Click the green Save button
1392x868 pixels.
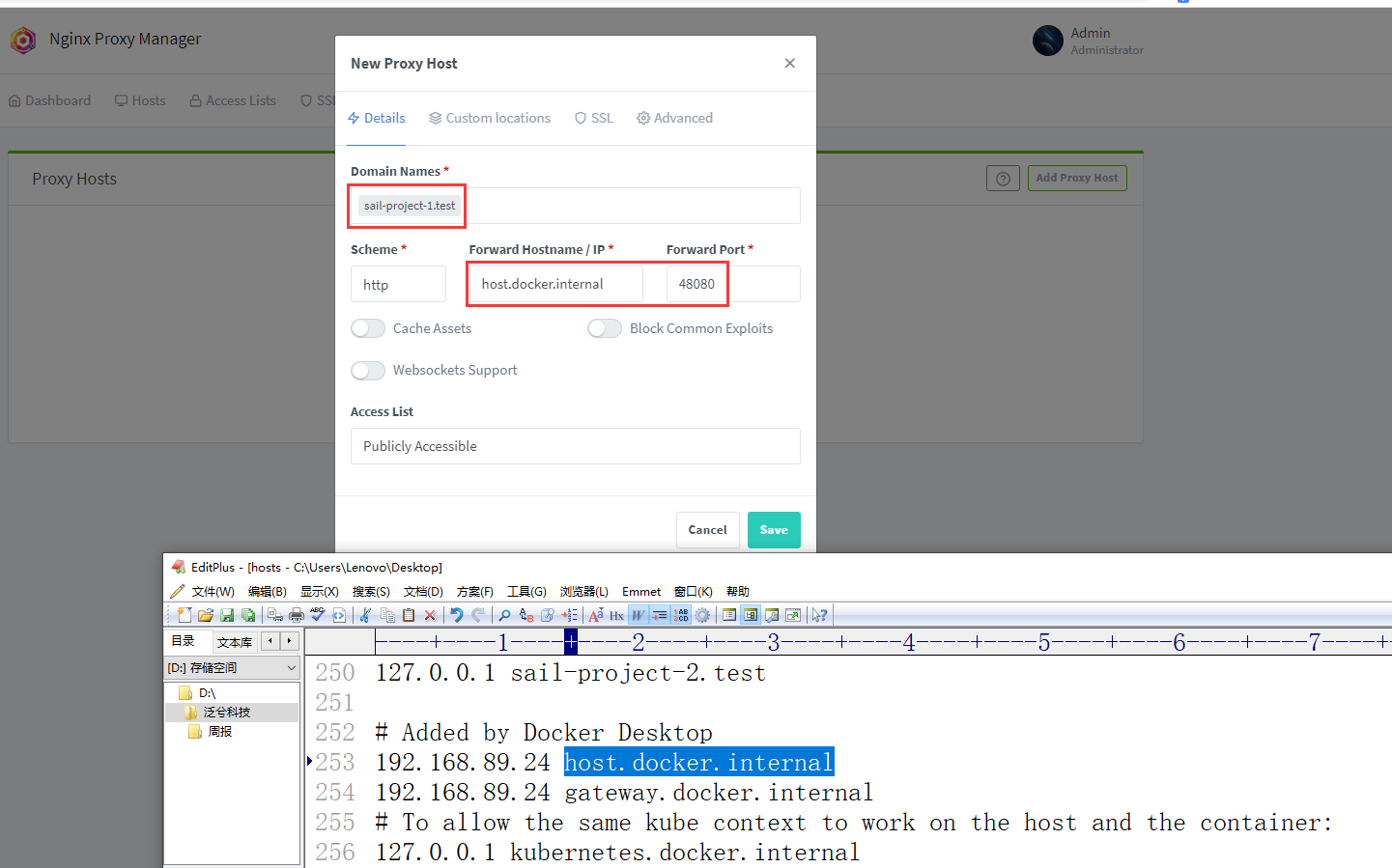(773, 530)
